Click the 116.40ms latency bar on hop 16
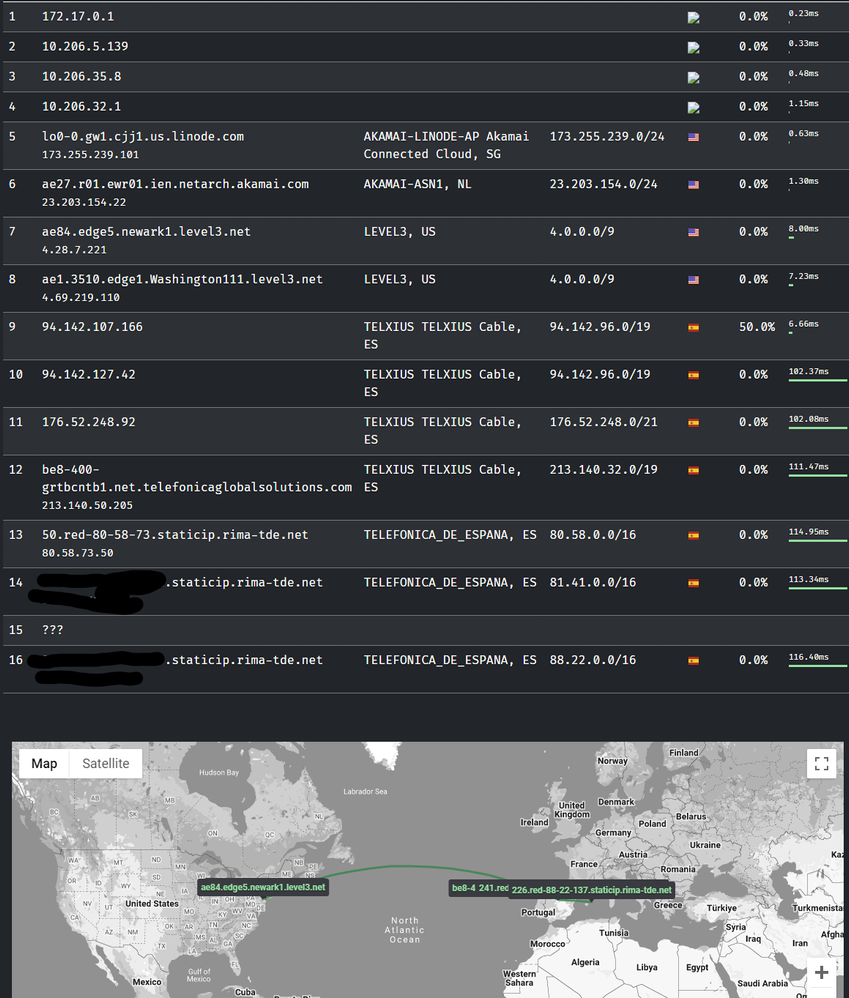The image size is (849, 998). click(816, 668)
